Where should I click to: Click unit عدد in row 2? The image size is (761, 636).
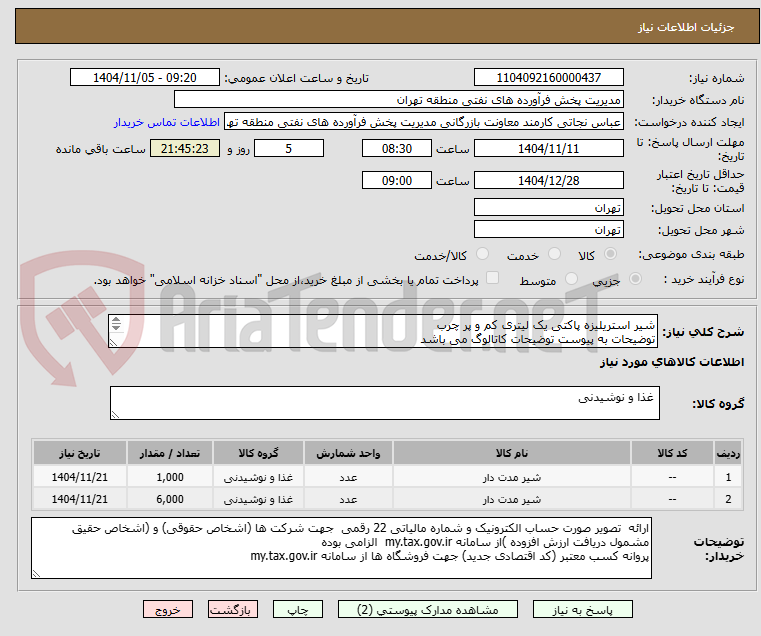click(x=348, y=500)
